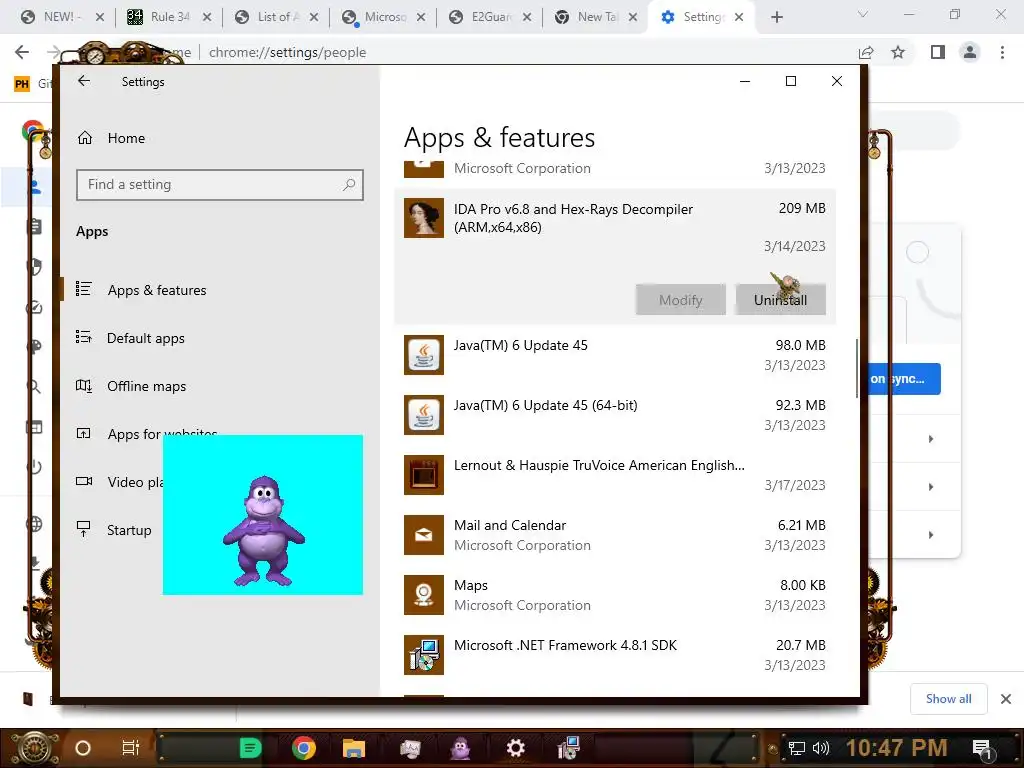The width and height of the screenshot is (1024, 768).
Task: Click the search magnifier in Find a setting
Action: click(x=349, y=185)
